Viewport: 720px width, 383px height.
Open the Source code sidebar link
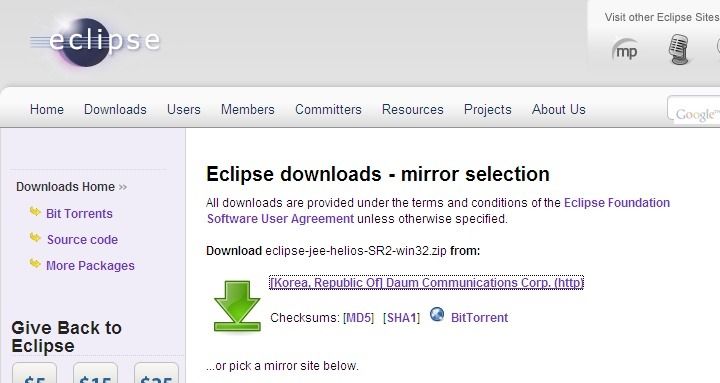point(82,239)
